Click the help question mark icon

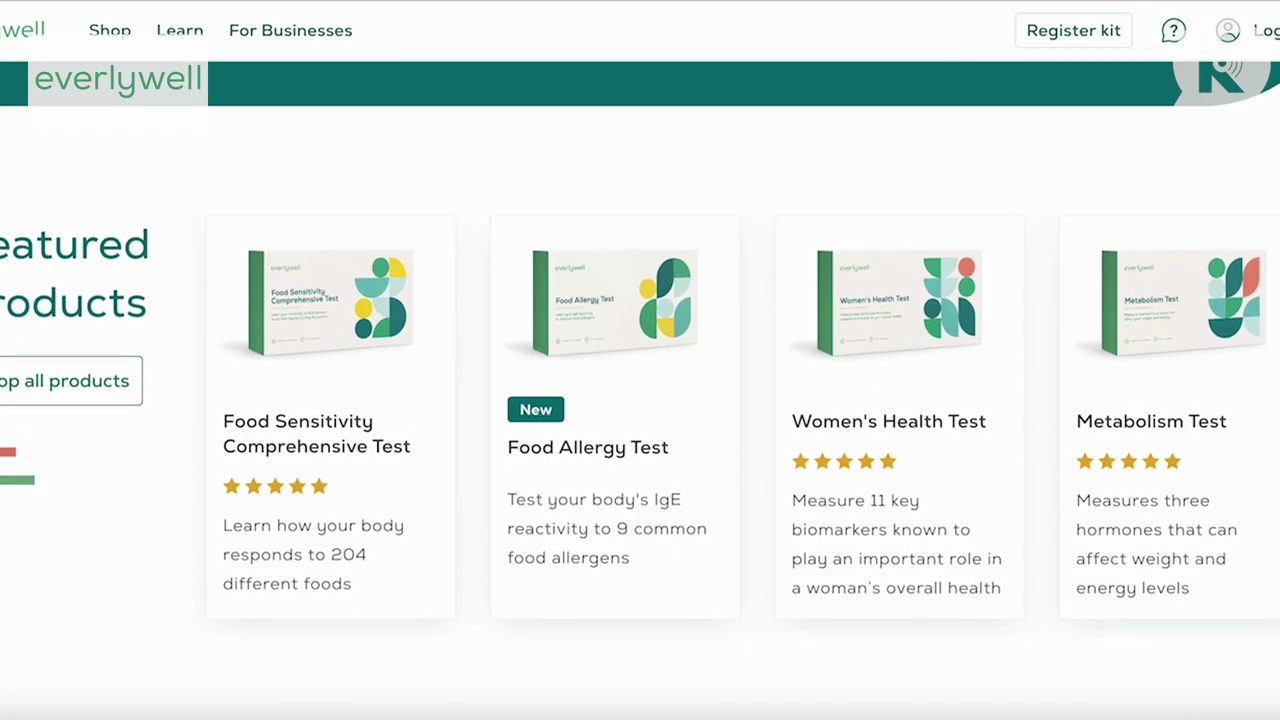coord(1173,31)
